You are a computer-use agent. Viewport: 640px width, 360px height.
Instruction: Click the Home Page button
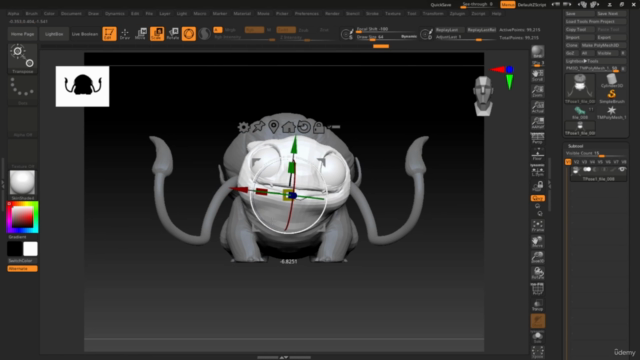click(x=22, y=34)
